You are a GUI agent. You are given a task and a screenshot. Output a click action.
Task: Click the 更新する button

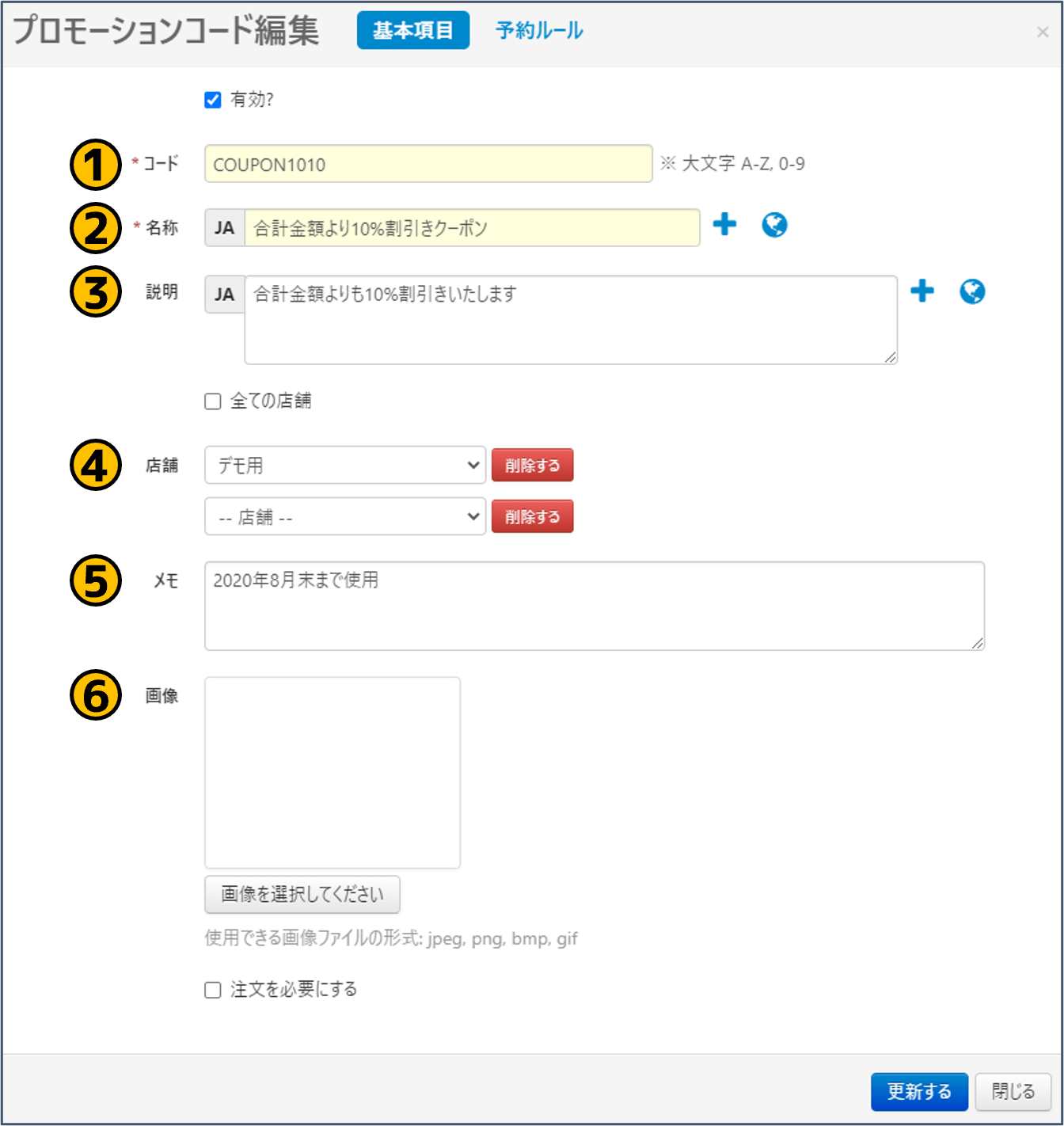[919, 1092]
